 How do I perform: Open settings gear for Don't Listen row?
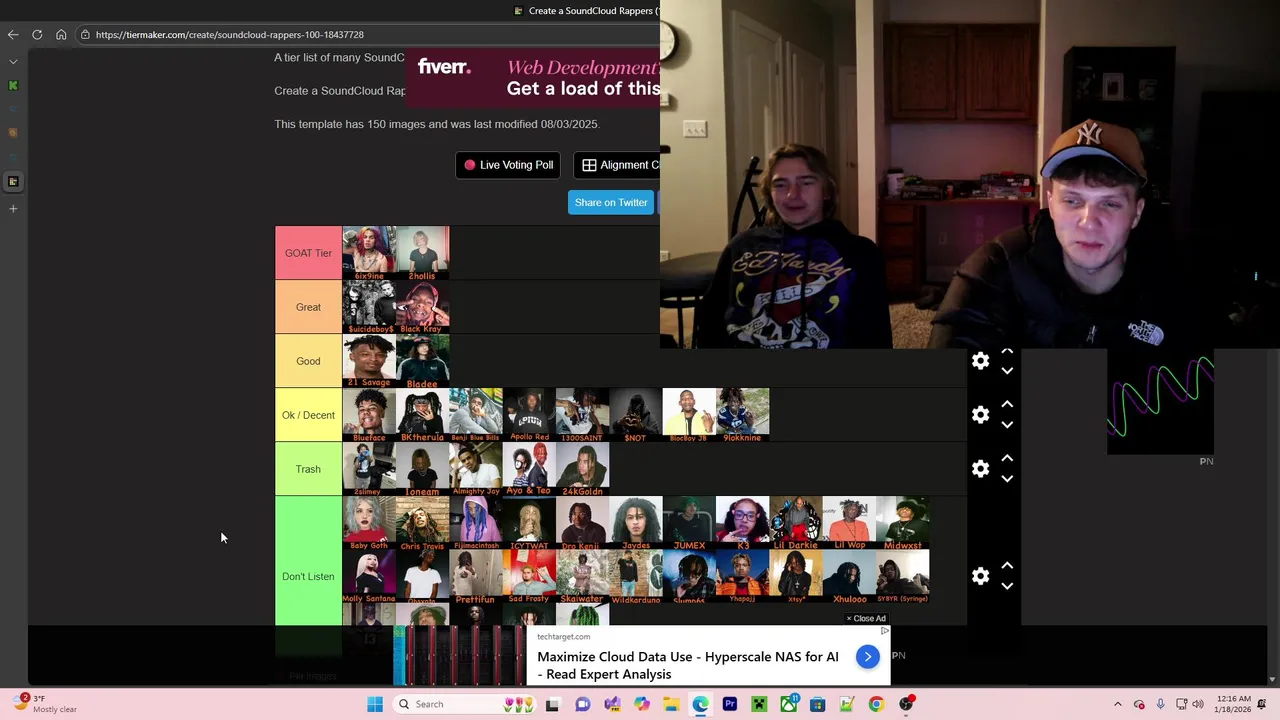(x=980, y=576)
